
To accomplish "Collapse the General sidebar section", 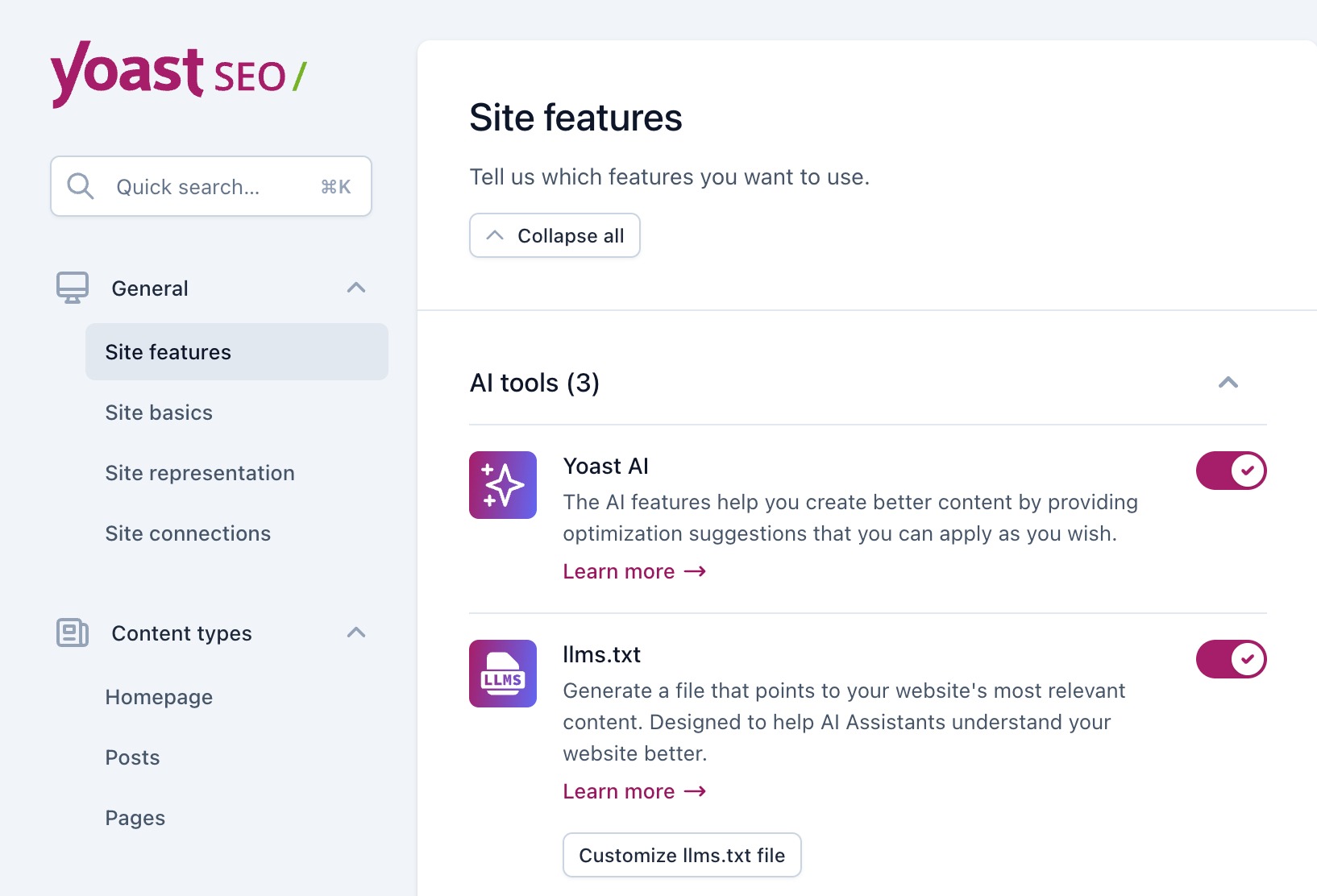I will click(356, 288).
